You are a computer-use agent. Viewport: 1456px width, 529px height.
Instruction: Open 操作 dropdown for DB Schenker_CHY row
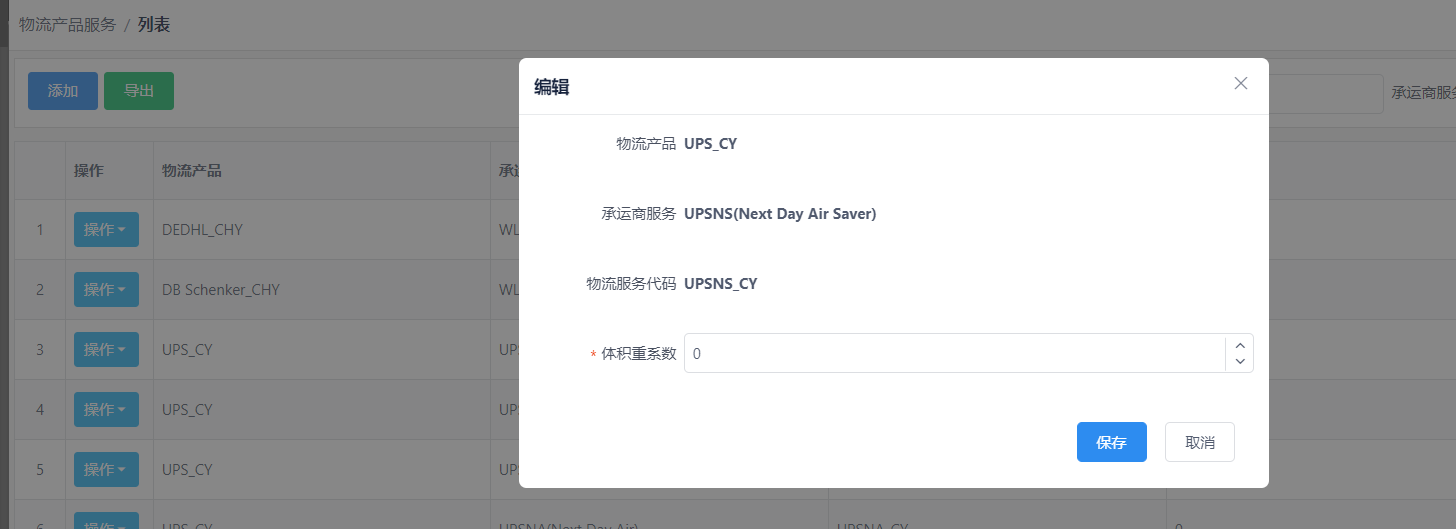(106, 290)
